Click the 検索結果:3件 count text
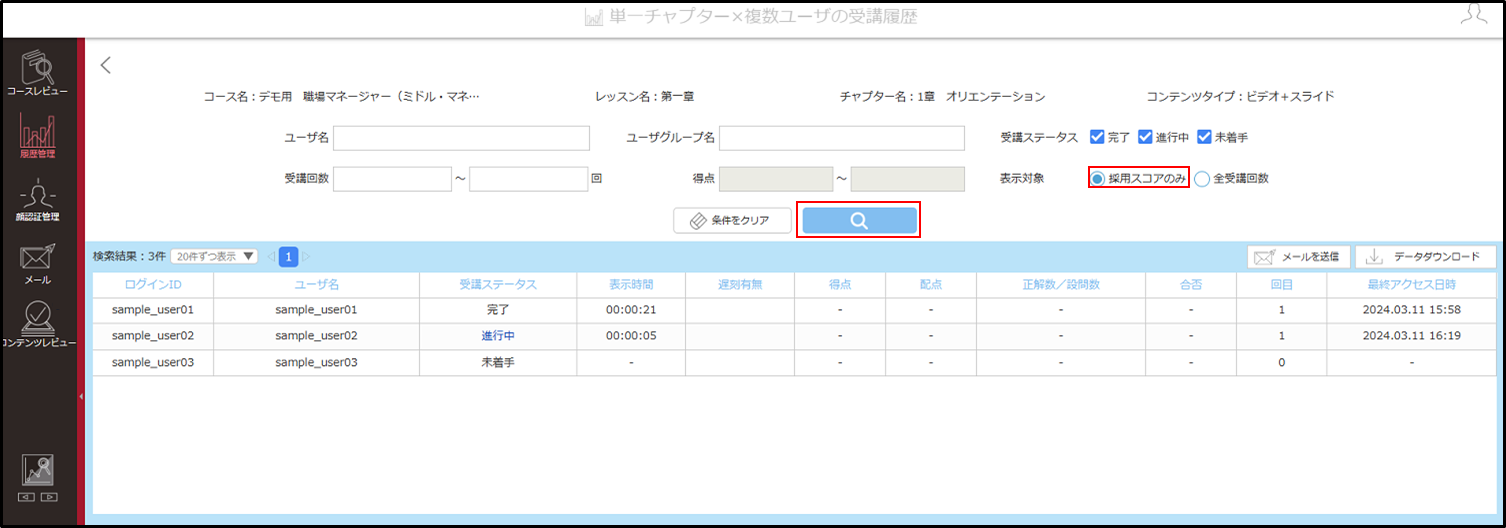1506x528 pixels. point(129,257)
